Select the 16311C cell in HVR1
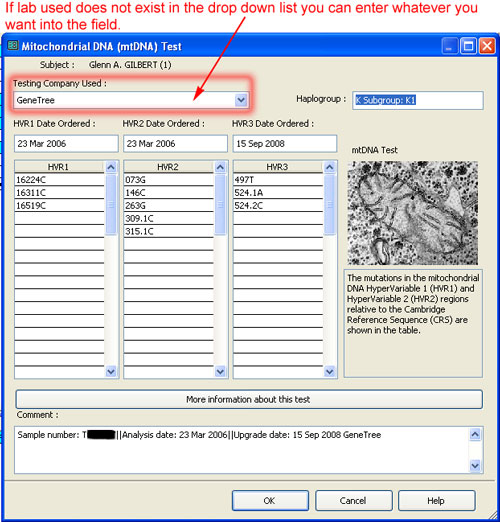The width and height of the screenshot is (500, 522). 59,193
